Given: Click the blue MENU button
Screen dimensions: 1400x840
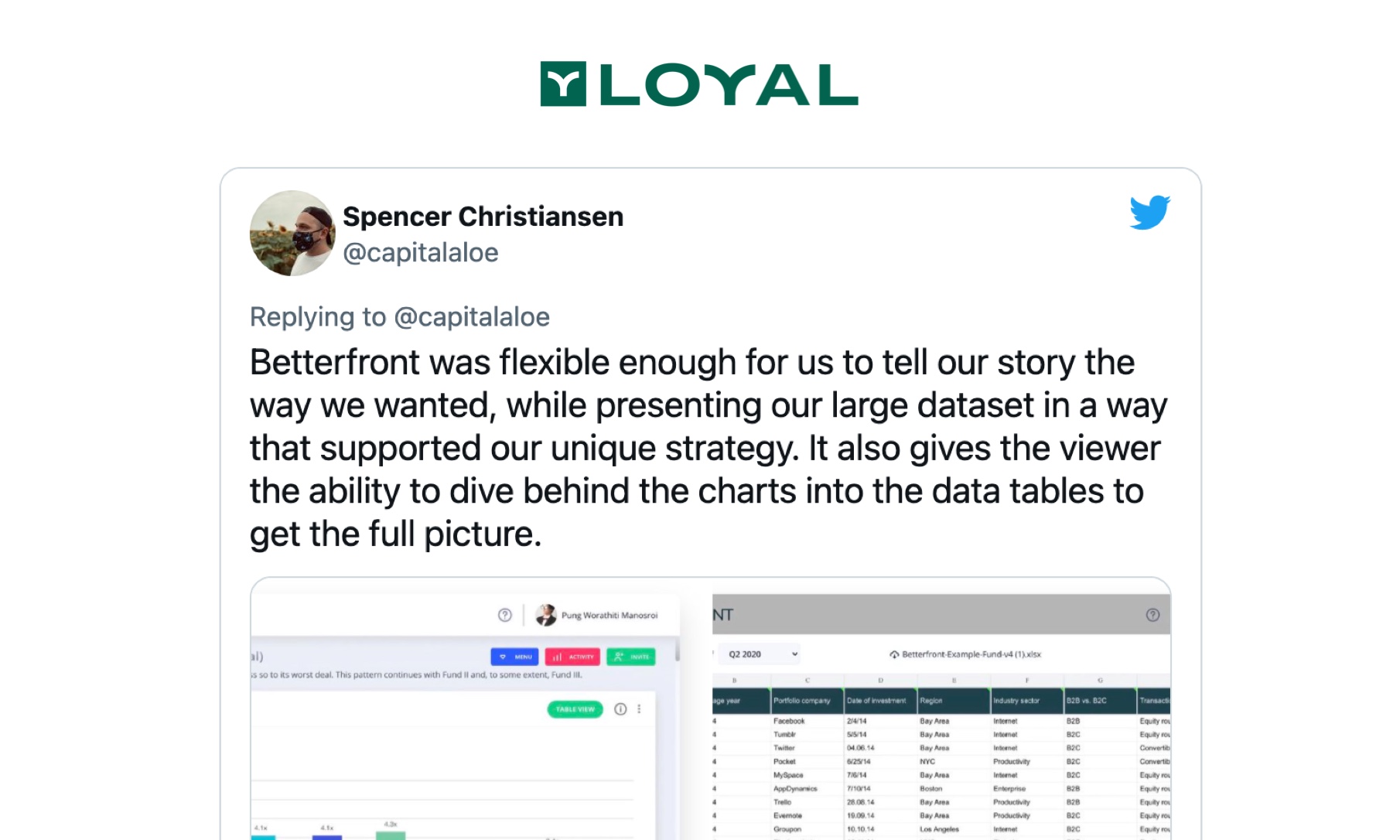Looking at the screenshot, I should (514, 657).
